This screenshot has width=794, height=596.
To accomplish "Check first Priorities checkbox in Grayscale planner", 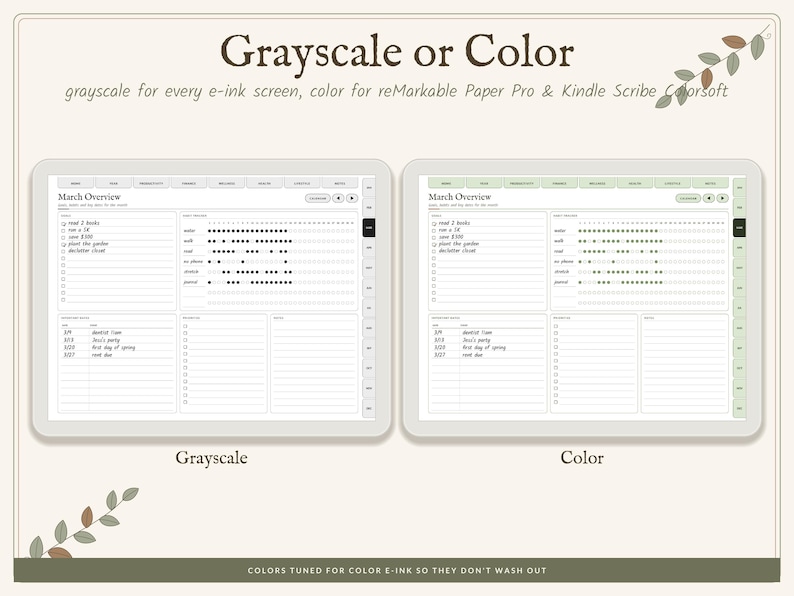I will coord(185,326).
